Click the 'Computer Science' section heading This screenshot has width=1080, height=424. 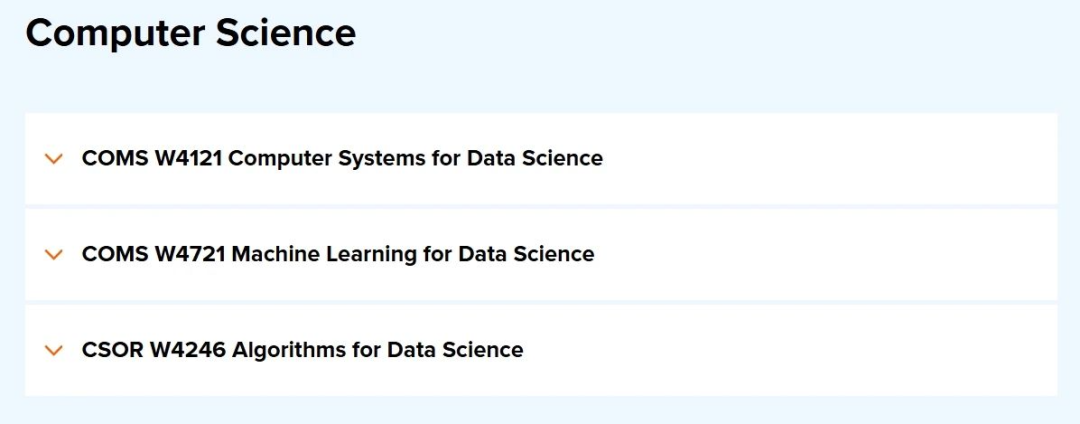click(190, 33)
